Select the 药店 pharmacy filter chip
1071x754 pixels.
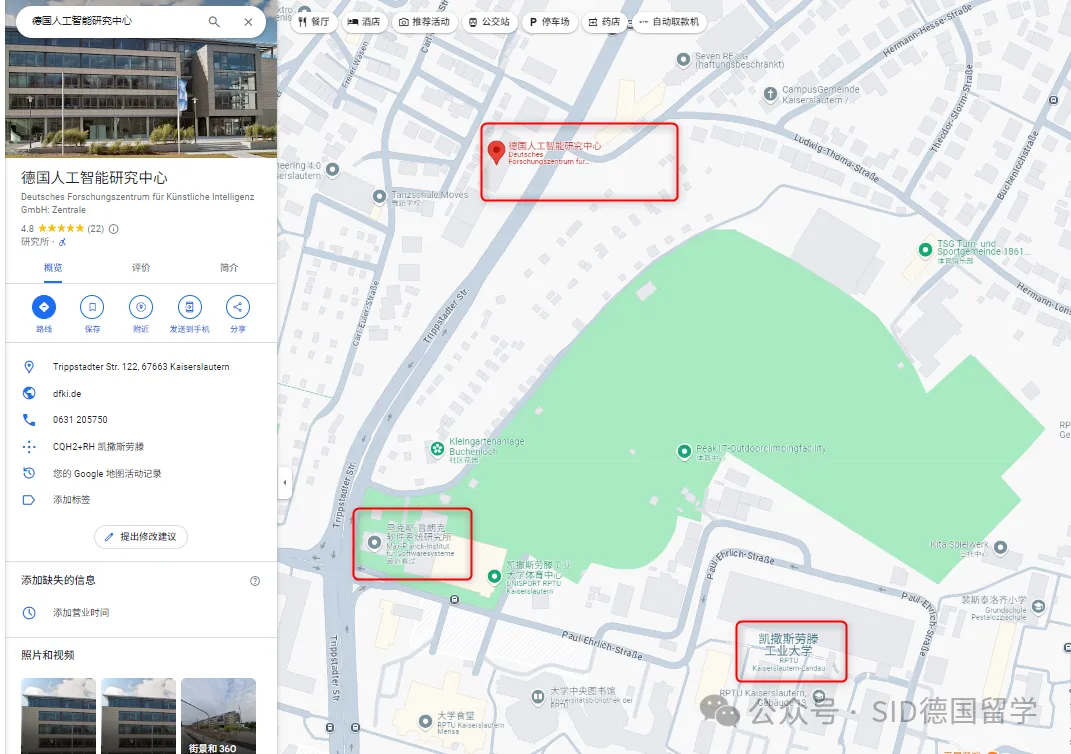(607, 21)
